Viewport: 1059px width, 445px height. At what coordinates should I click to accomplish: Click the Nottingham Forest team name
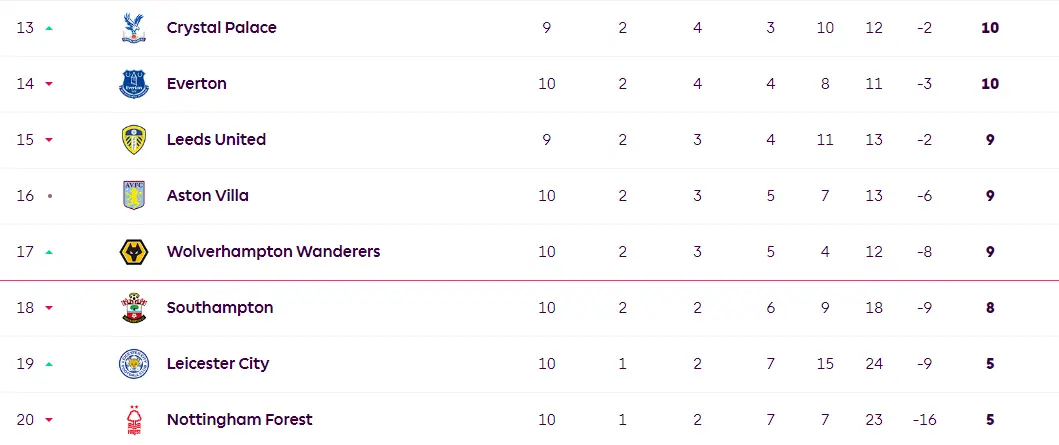point(239,420)
